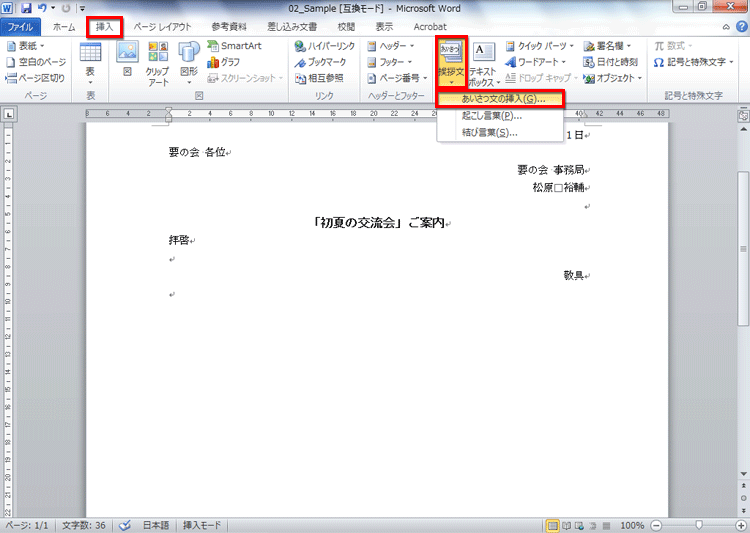Switch to ホーム tab
The width and height of the screenshot is (750, 533).
64,27
